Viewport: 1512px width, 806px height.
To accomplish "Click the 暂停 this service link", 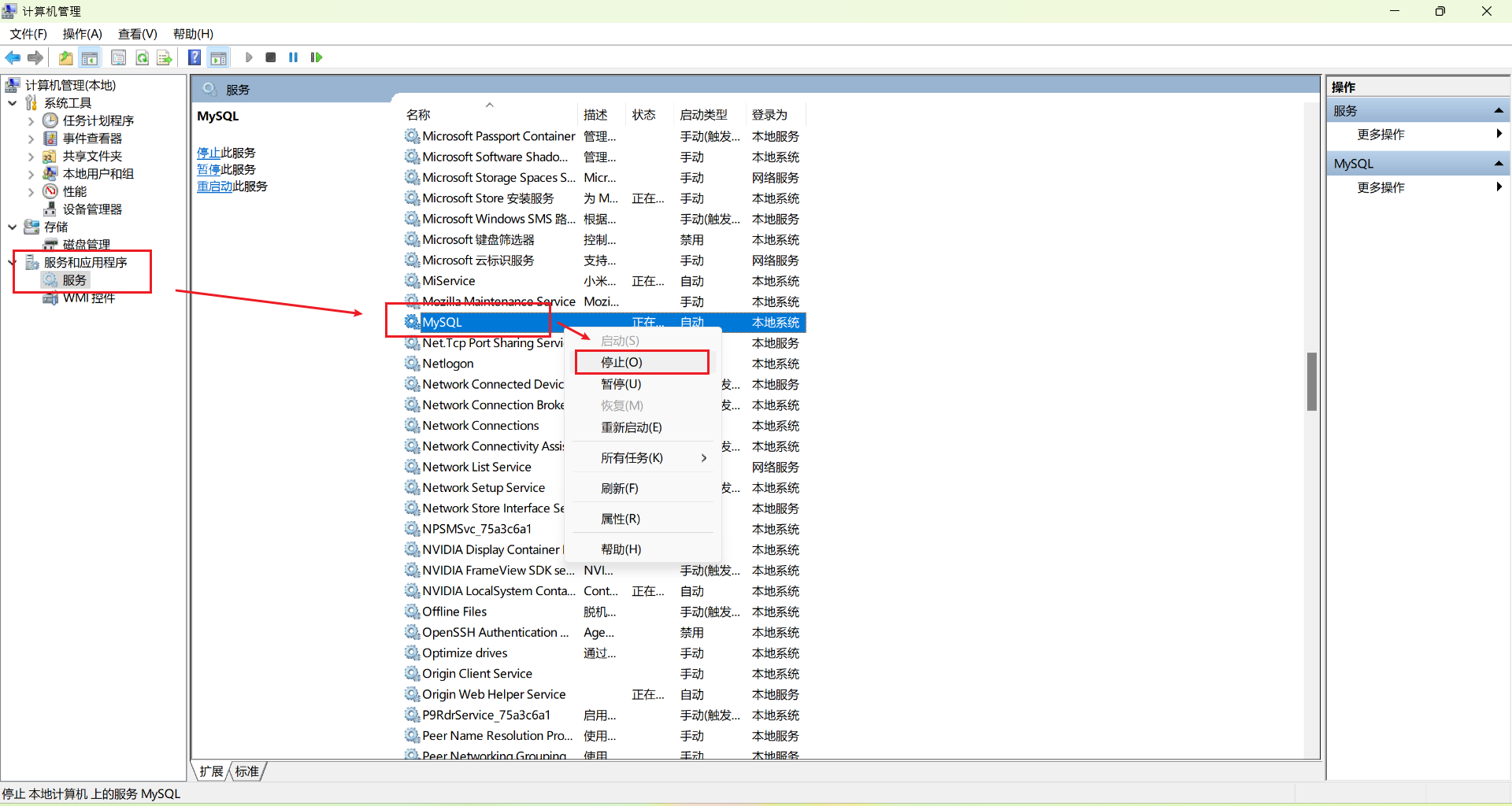I will click(209, 169).
